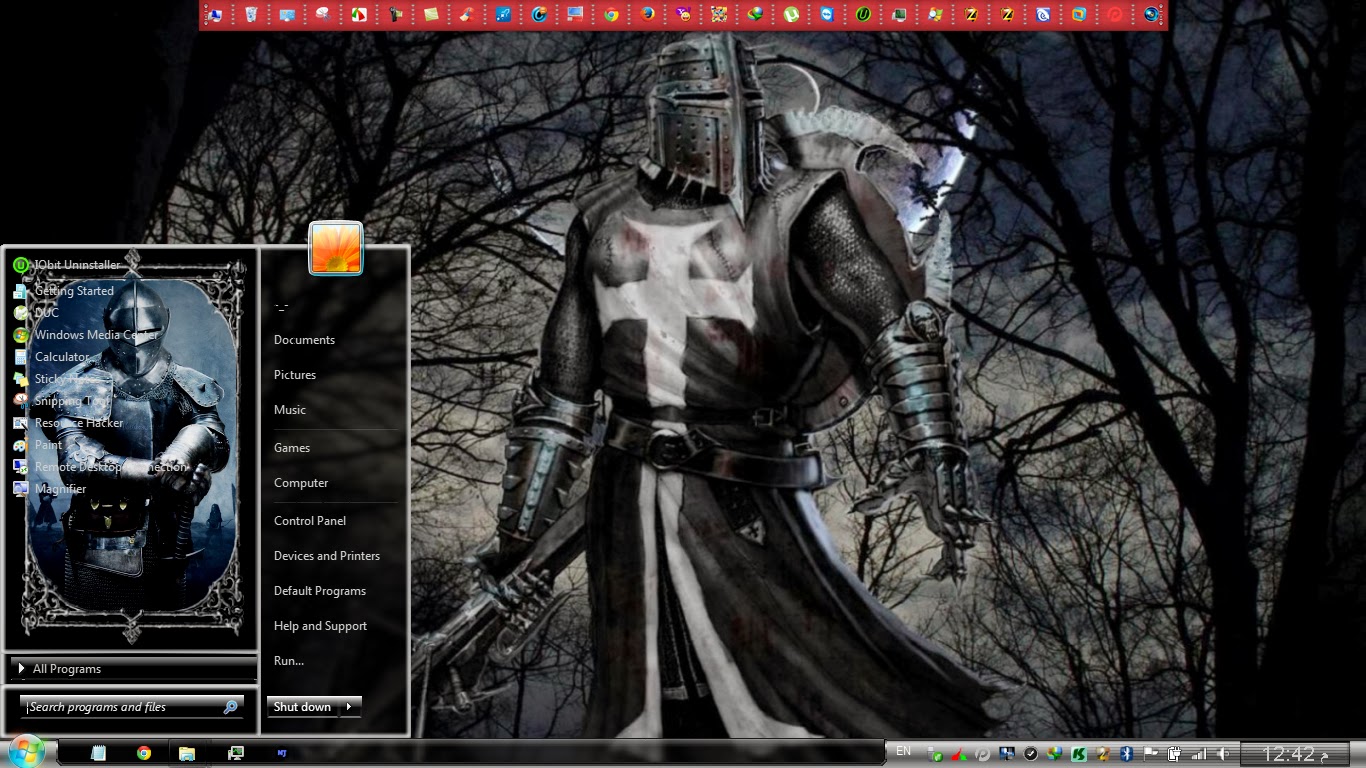The height and width of the screenshot is (768, 1366).
Task: Click the Windows Start orb
Action: pos(25,752)
